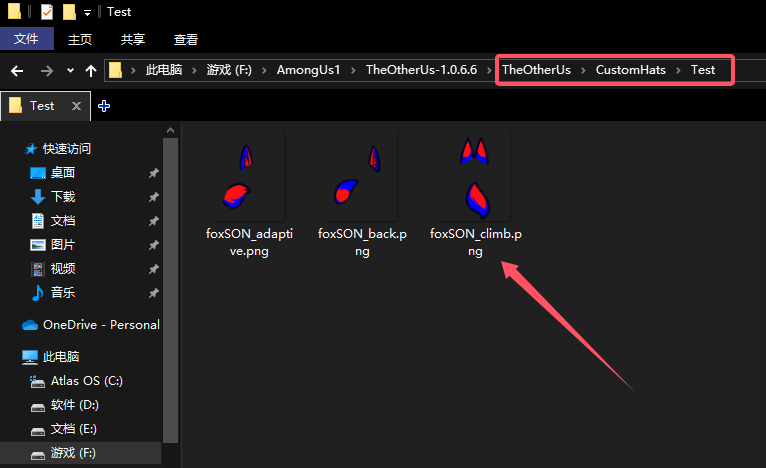Click the New Folder icon in title bar
The width and height of the screenshot is (766, 468).
click(x=69, y=12)
